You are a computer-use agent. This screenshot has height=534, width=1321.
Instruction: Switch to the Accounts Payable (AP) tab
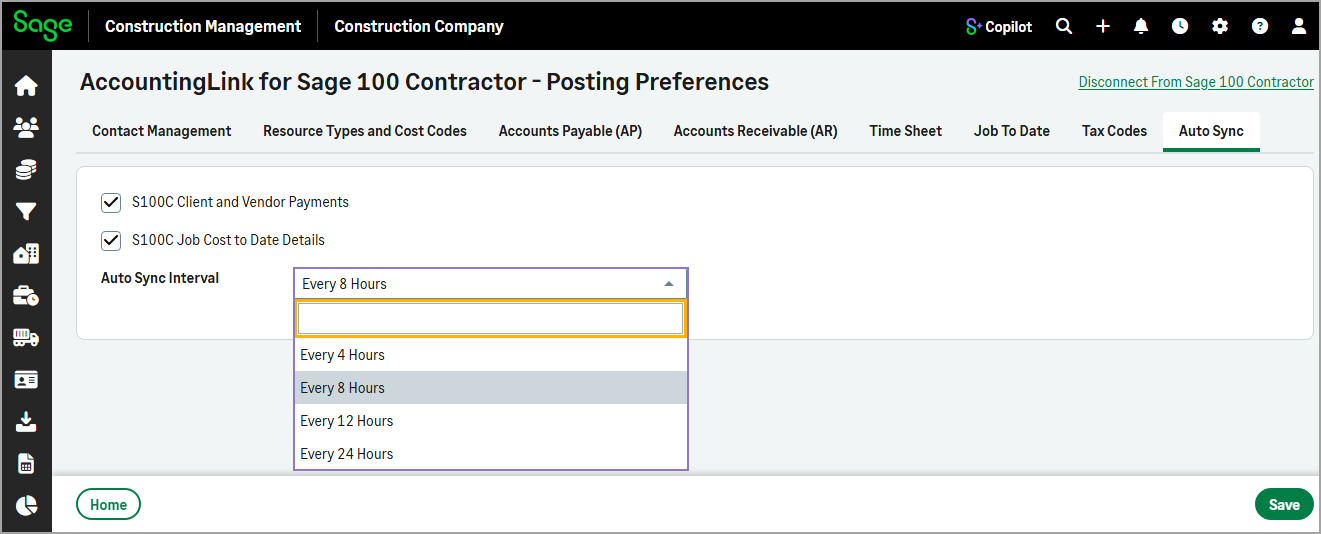point(570,131)
